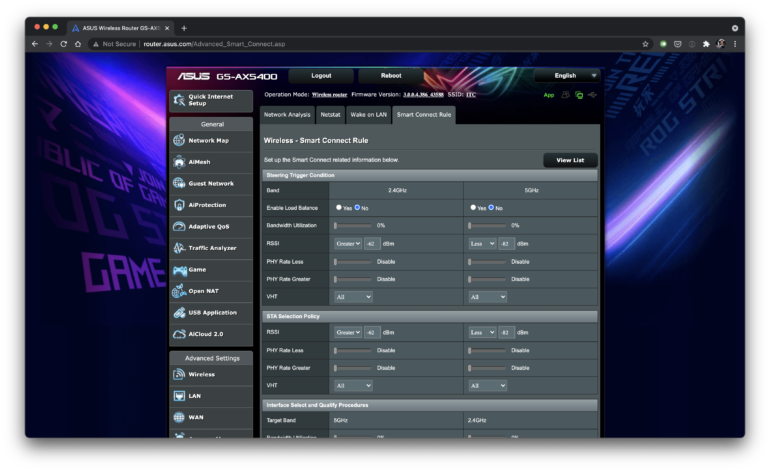
Task: Open the English language dropdown
Action: click(566, 75)
